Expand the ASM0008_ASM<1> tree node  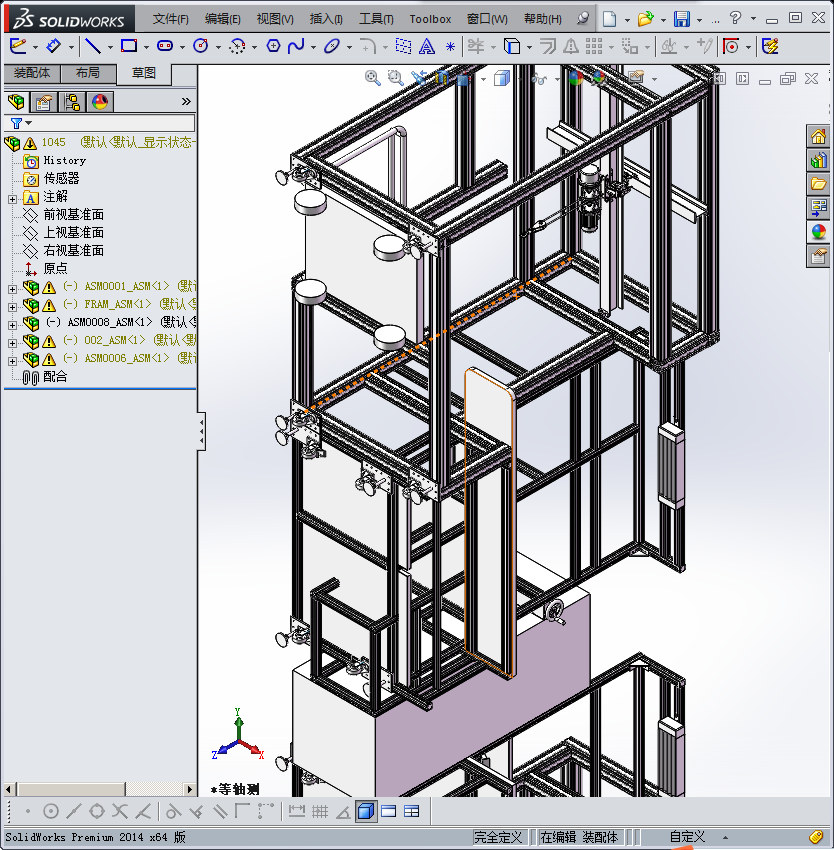(12, 325)
